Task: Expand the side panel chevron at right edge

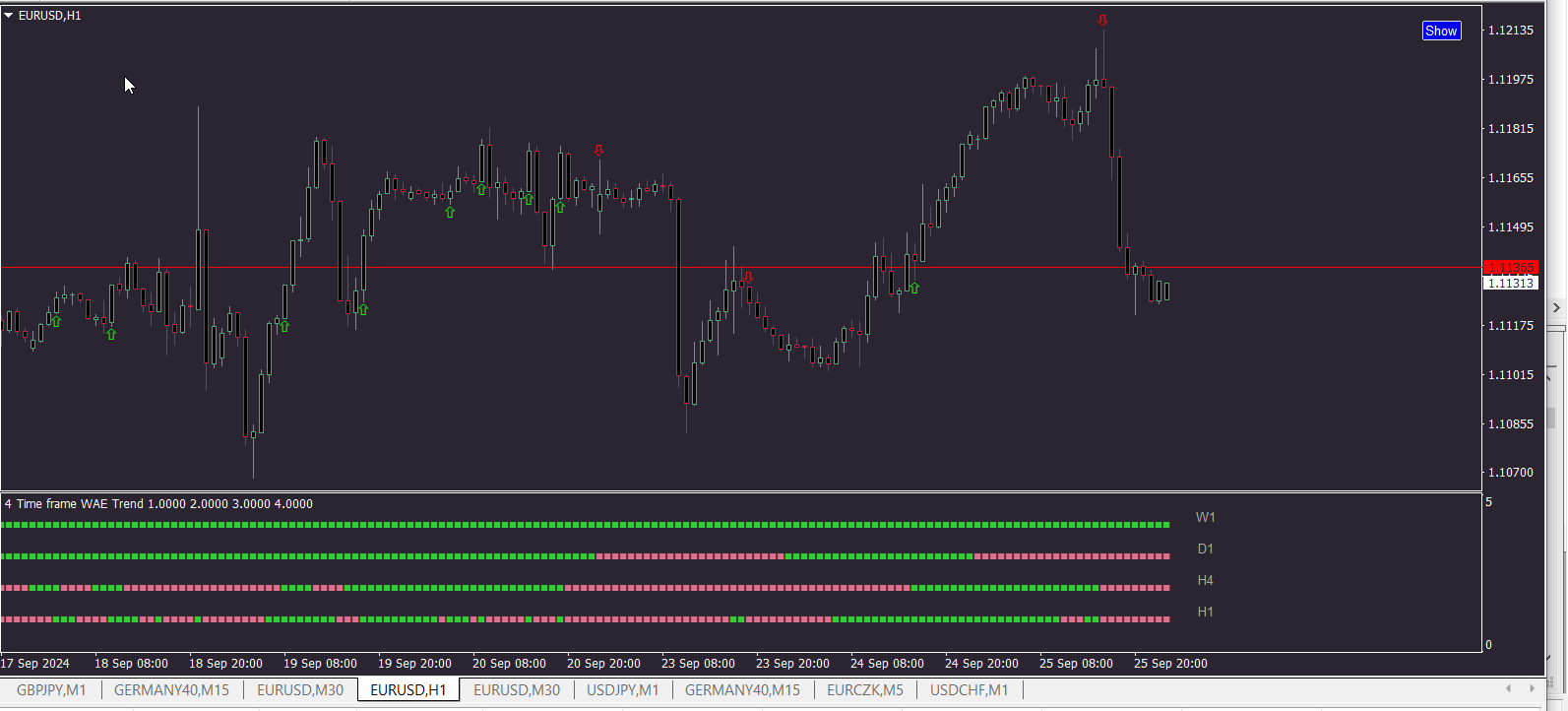Action: 1556,308
